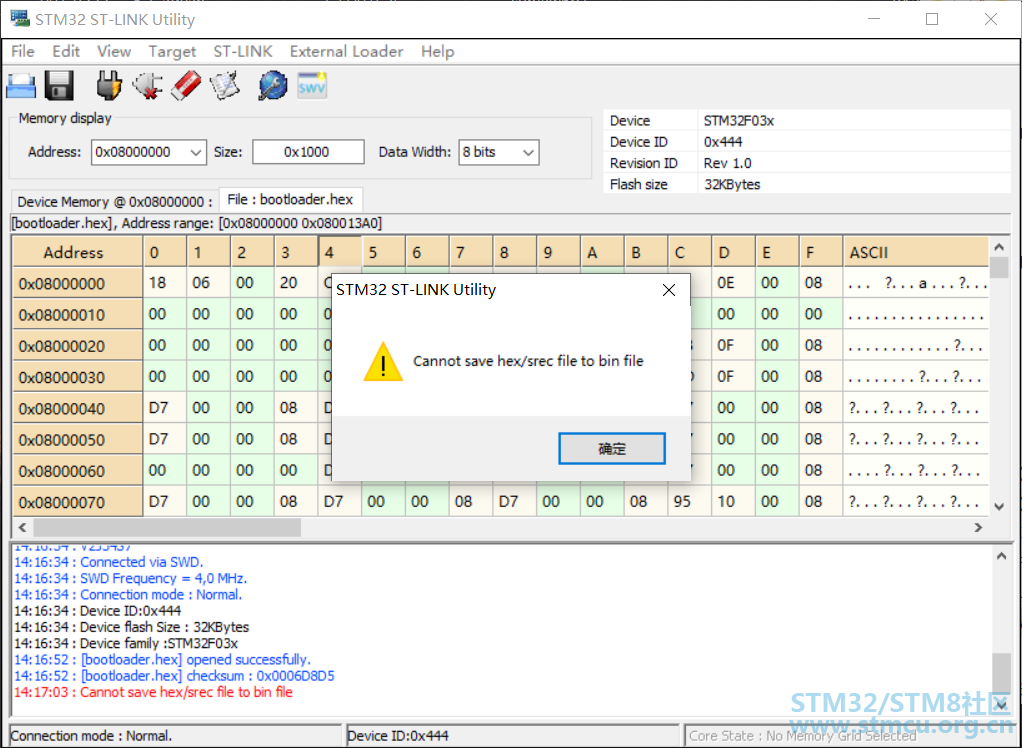The height and width of the screenshot is (748, 1022).
Task: Open the View menu
Action: 114,51
